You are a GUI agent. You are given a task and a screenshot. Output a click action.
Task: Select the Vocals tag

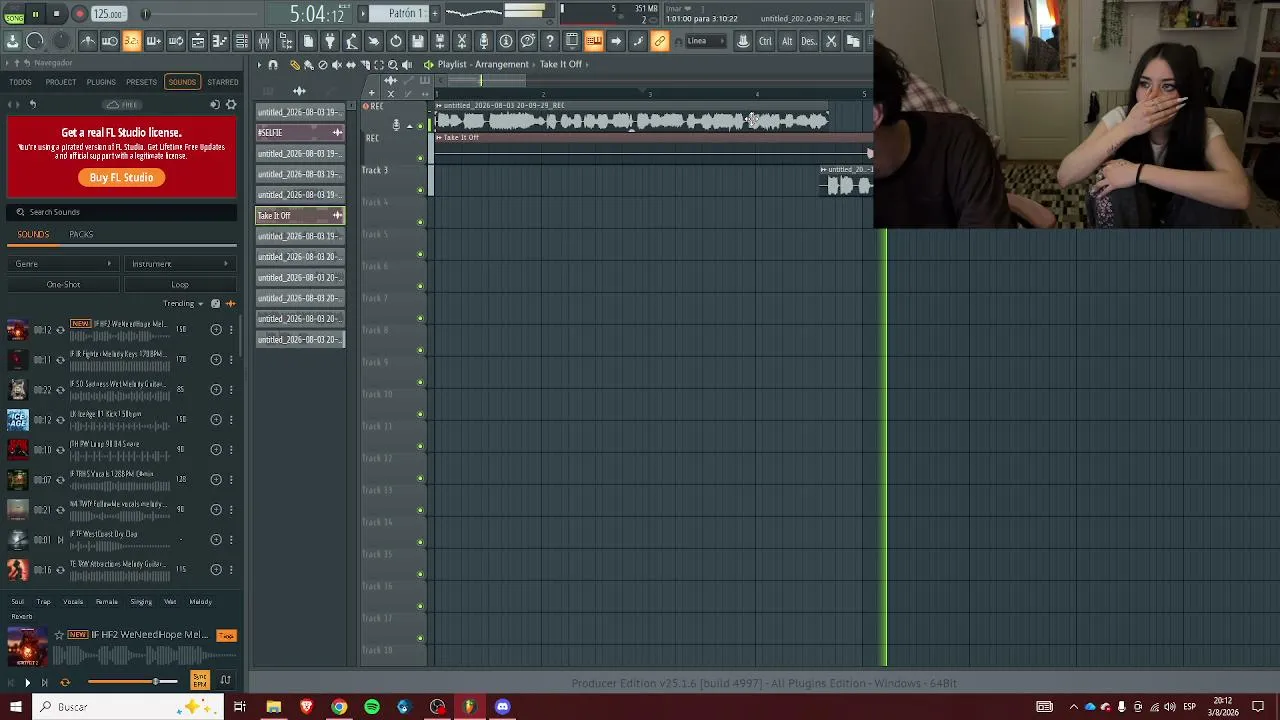pos(73,602)
